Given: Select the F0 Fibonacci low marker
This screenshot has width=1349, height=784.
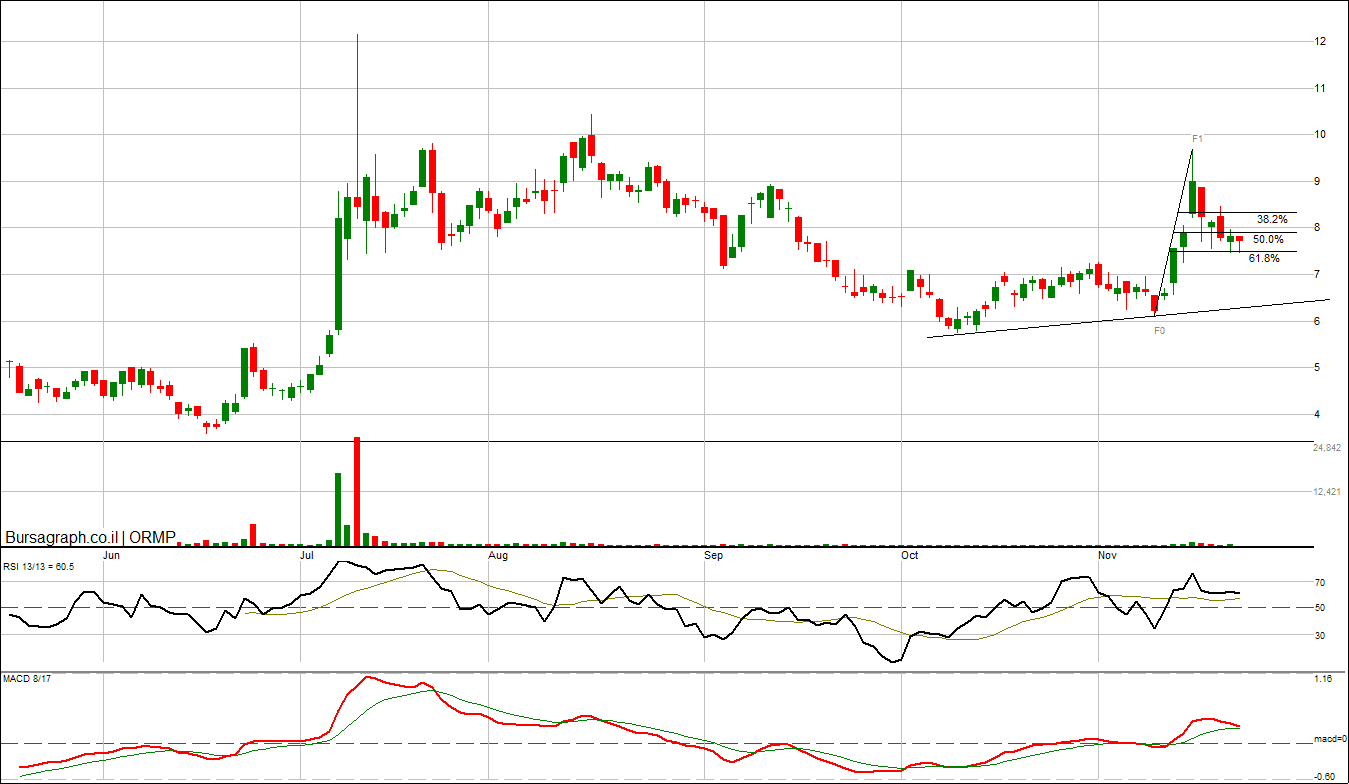Looking at the screenshot, I should [x=1159, y=330].
